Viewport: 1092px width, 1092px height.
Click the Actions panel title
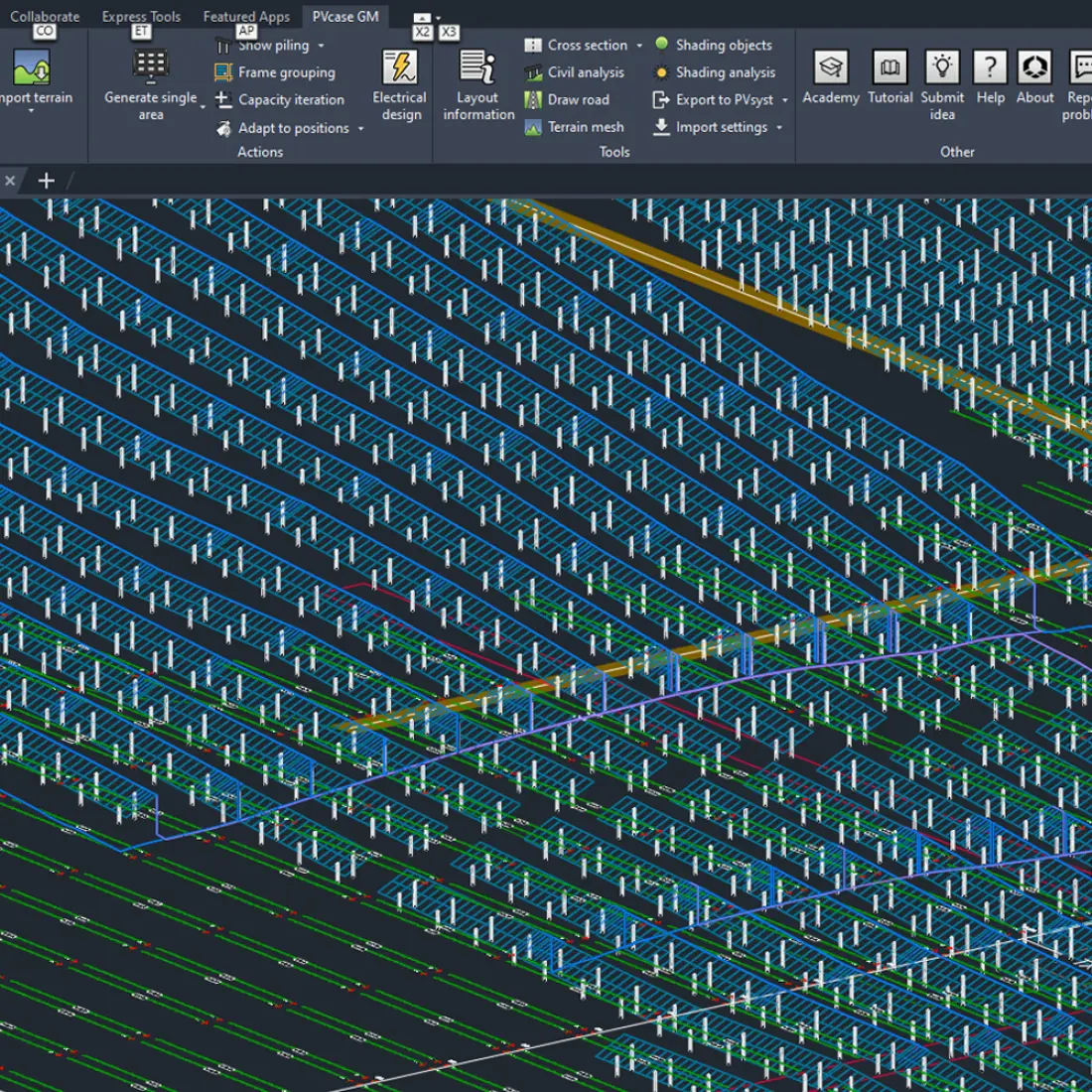260,152
